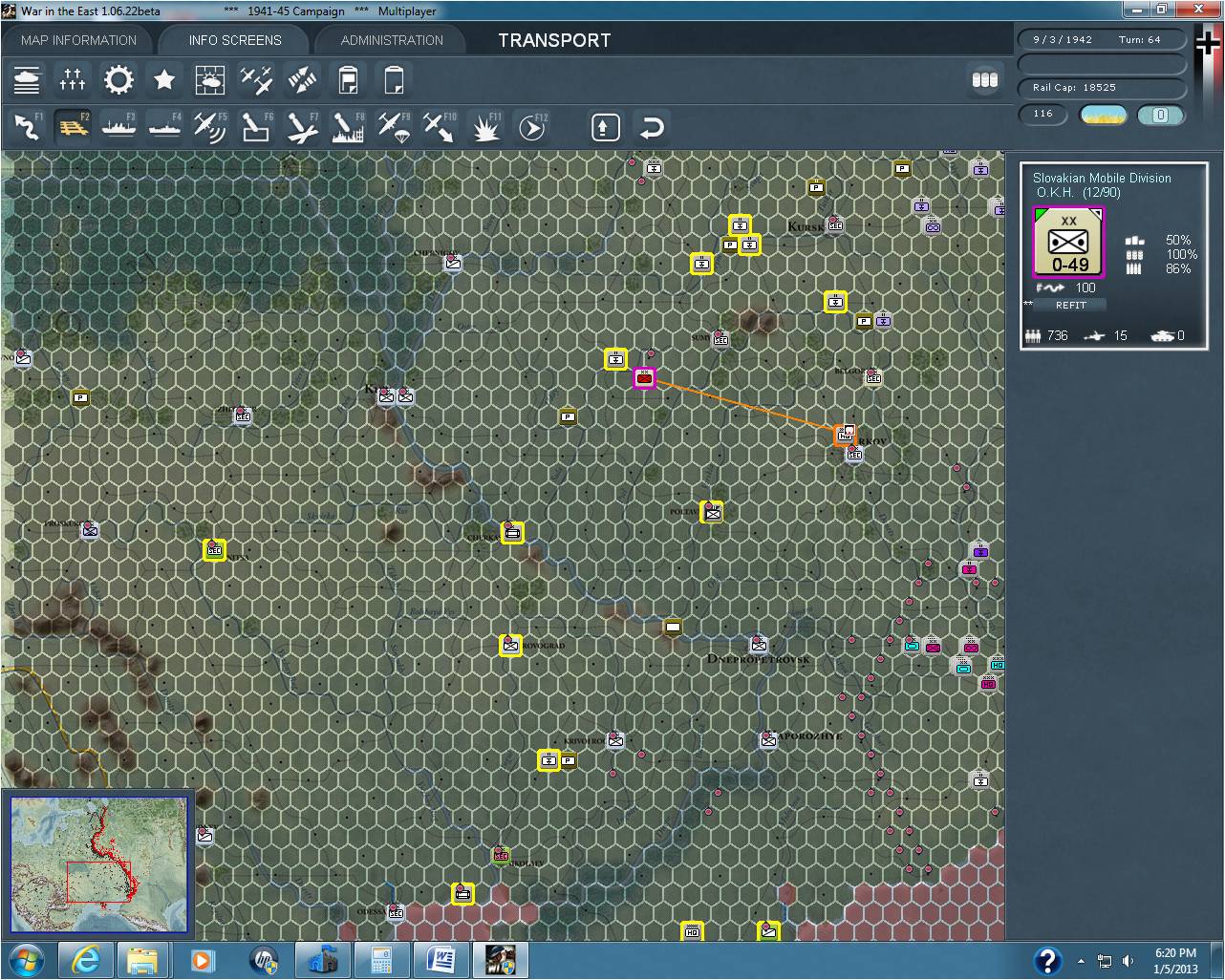Open the ADMINISTRATION tab

[392, 40]
